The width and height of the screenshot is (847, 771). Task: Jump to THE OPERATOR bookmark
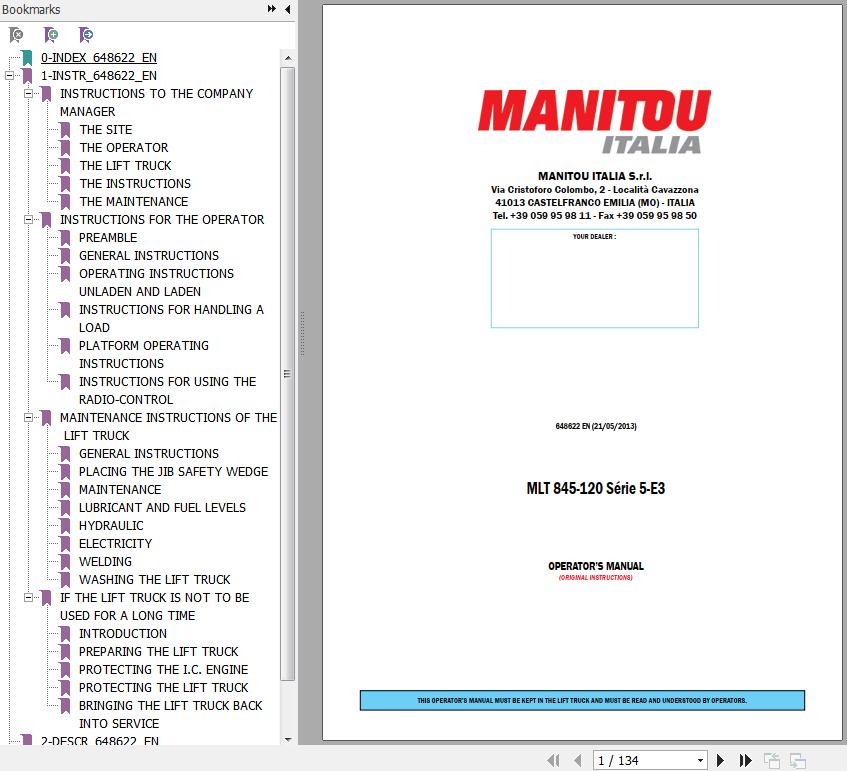(x=124, y=148)
